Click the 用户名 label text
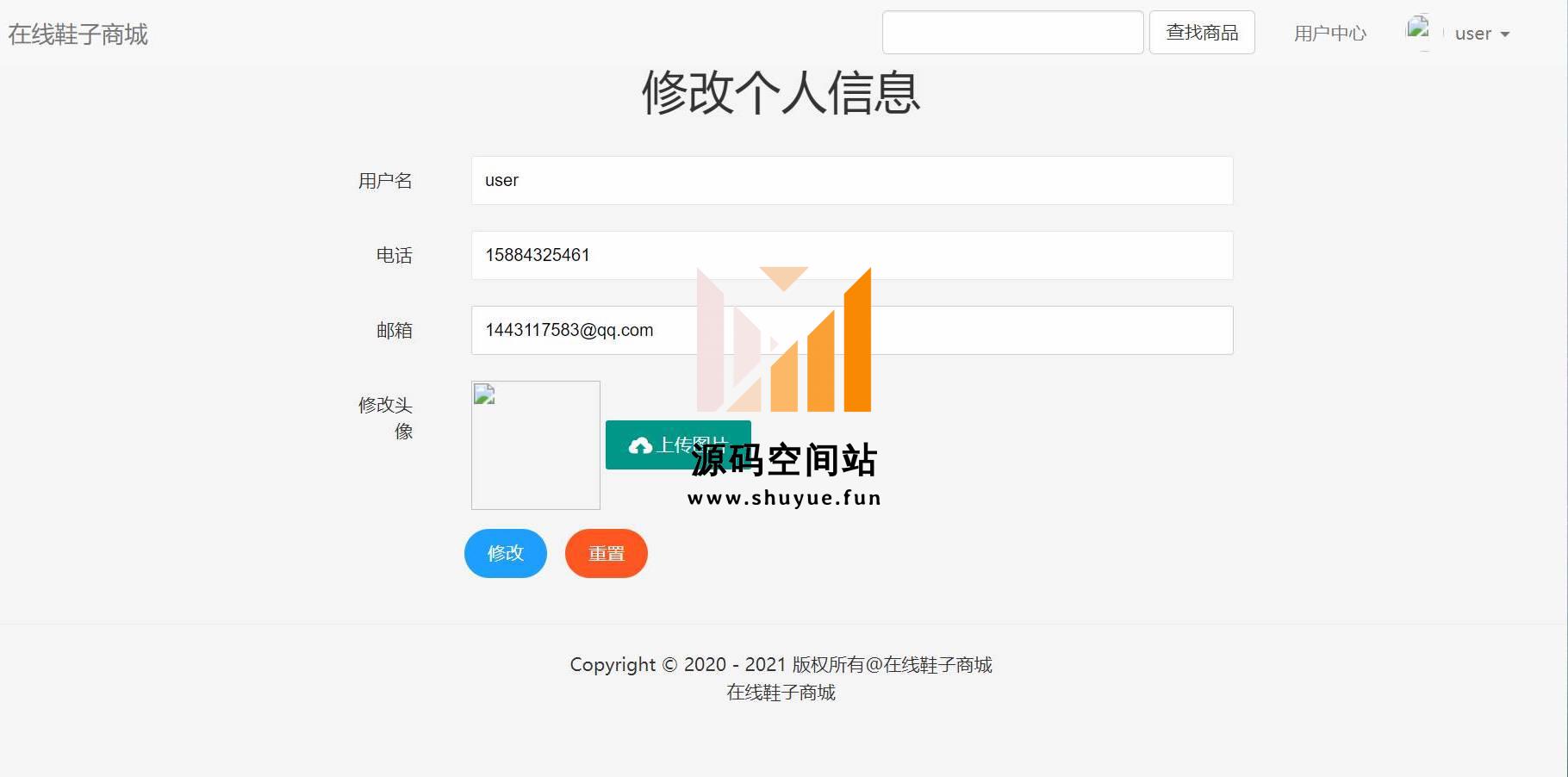Image resolution: width=1568 pixels, height=777 pixels. tap(385, 181)
